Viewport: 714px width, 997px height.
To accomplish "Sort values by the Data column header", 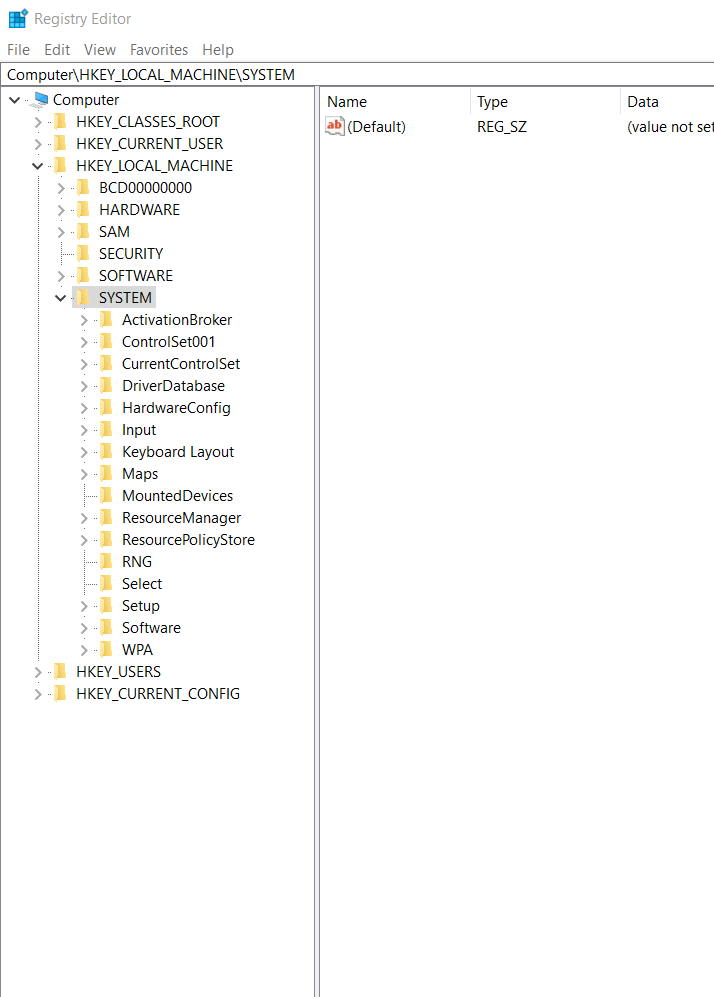I will (x=668, y=102).
